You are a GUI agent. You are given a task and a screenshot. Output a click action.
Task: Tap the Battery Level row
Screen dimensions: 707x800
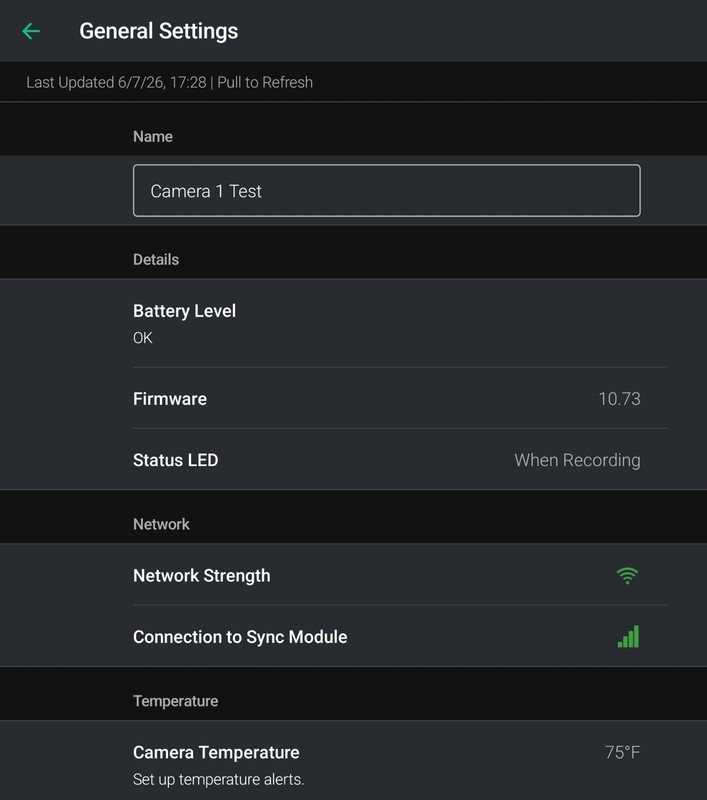(354, 323)
